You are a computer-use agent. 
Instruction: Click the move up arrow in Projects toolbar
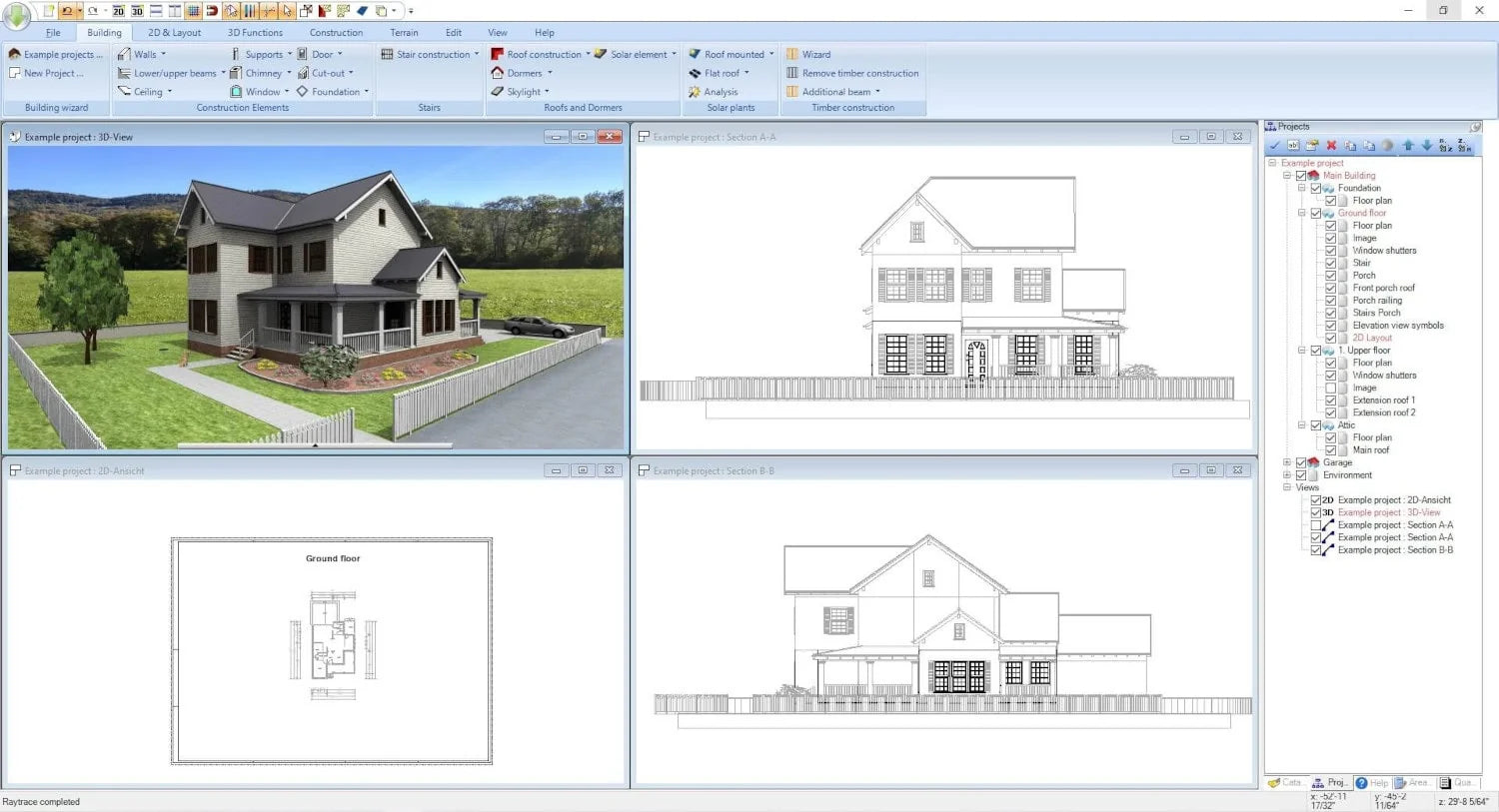point(1408,145)
